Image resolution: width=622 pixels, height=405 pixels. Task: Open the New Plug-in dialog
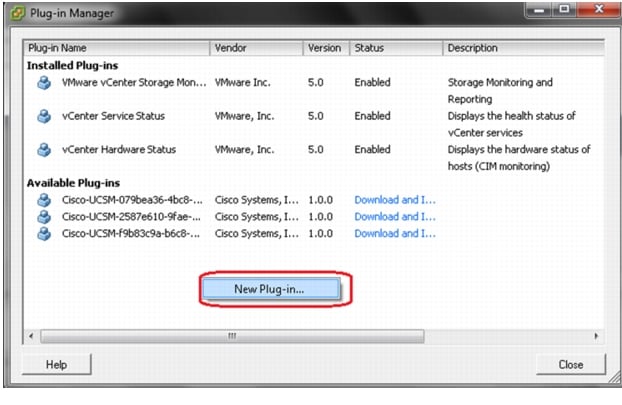coord(271,289)
